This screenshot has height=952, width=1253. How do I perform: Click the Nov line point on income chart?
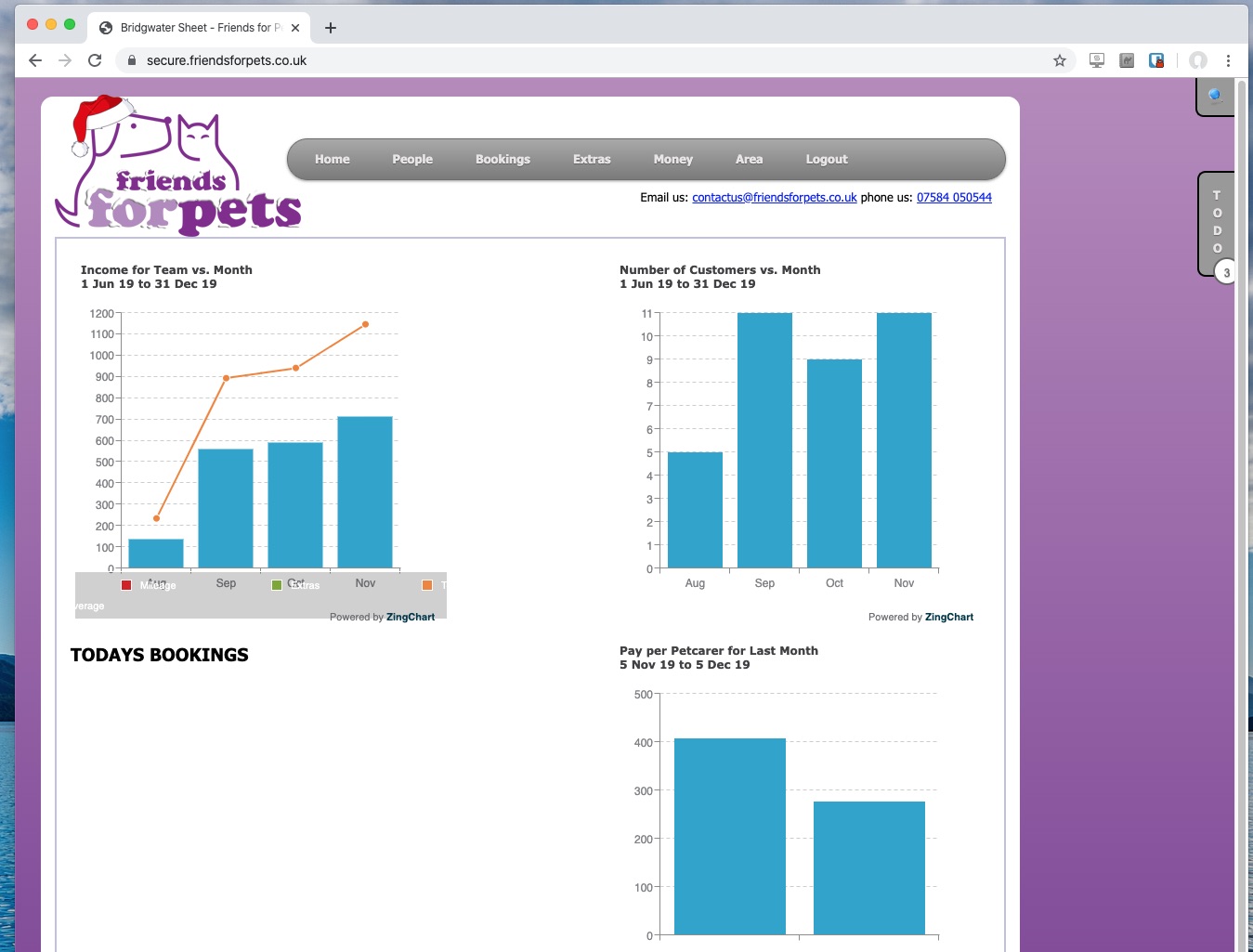coord(365,324)
